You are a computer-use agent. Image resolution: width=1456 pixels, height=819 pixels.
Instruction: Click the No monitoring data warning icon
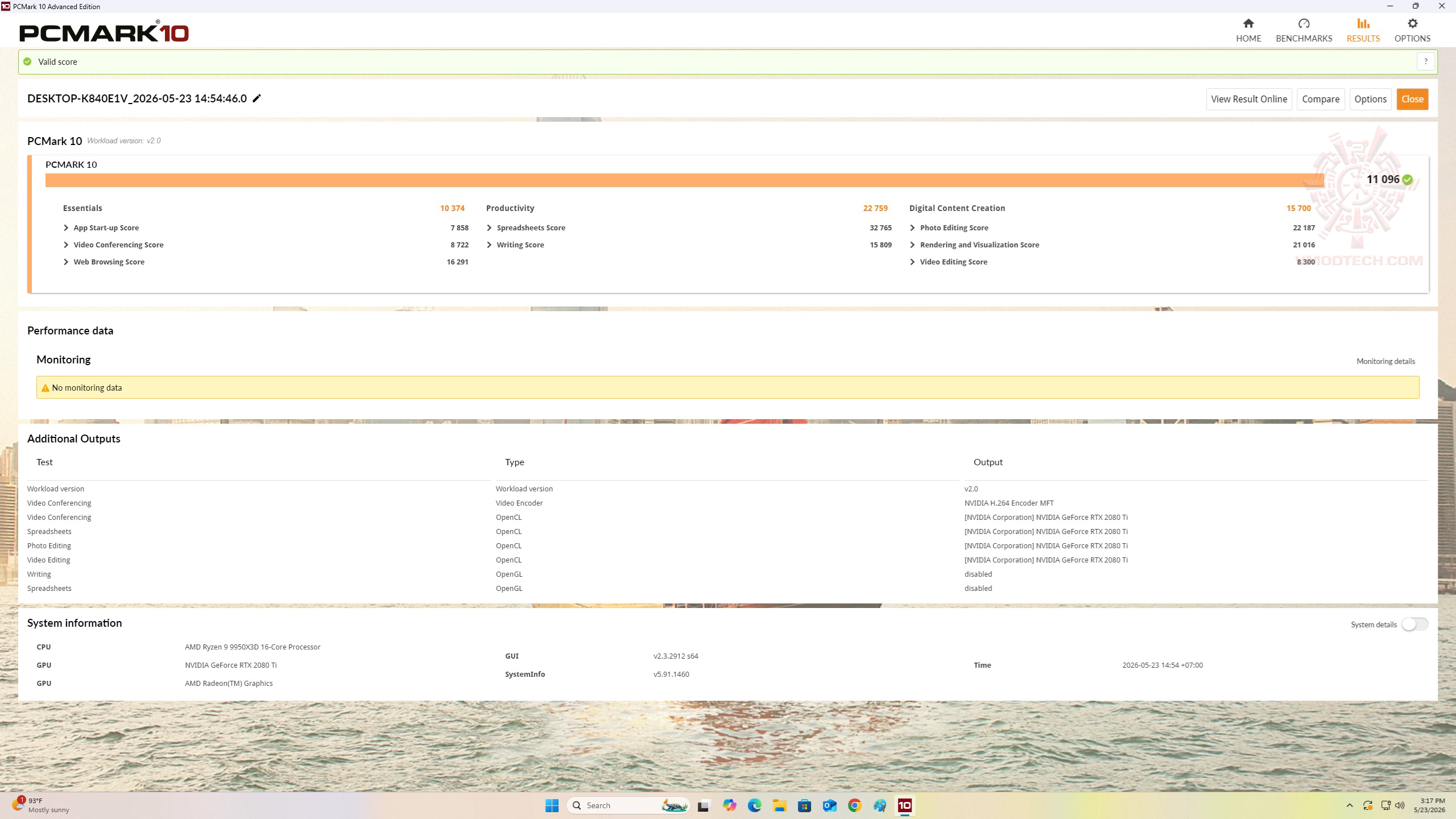click(45, 388)
